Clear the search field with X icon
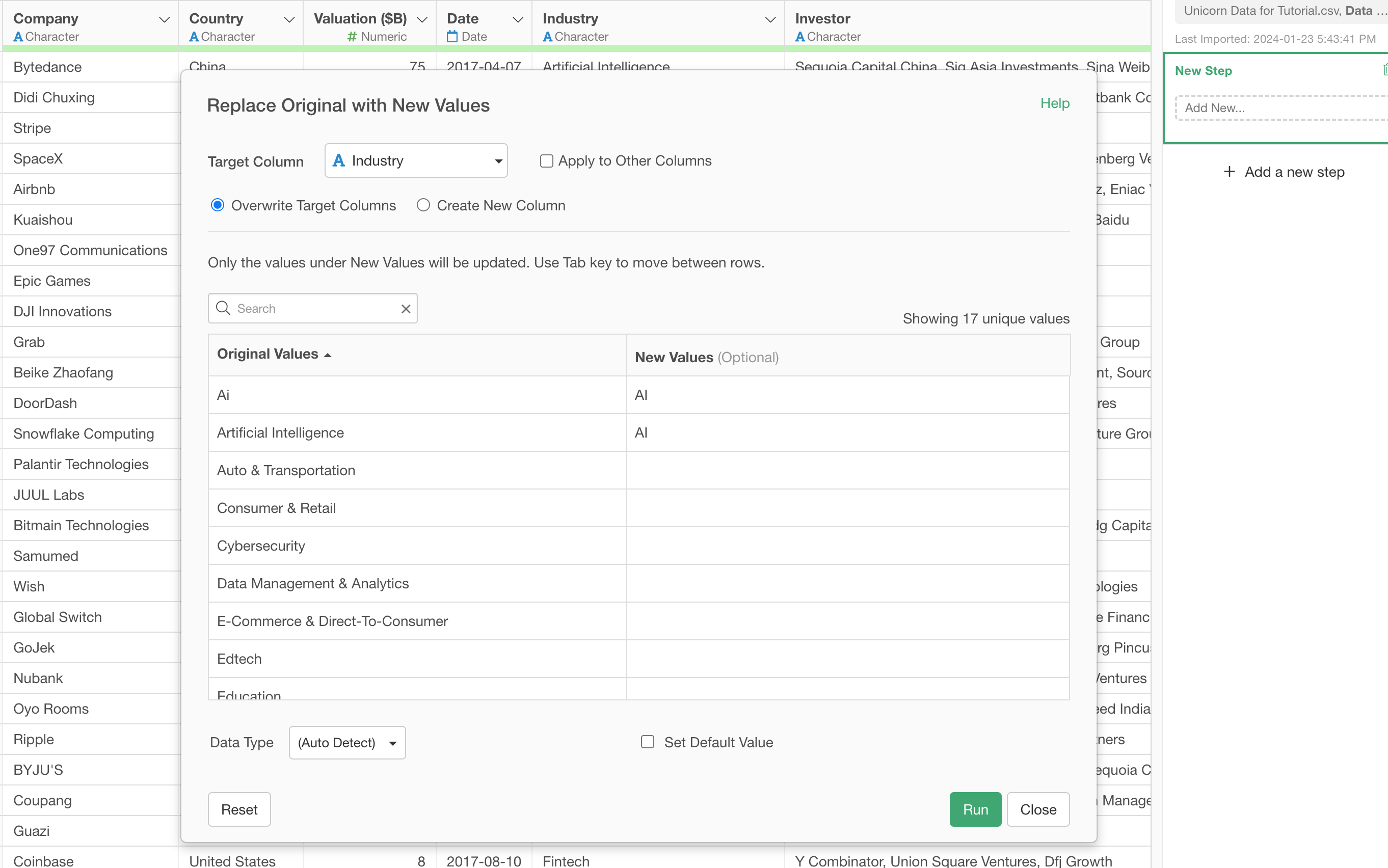1388x868 pixels. pyautogui.click(x=406, y=309)
